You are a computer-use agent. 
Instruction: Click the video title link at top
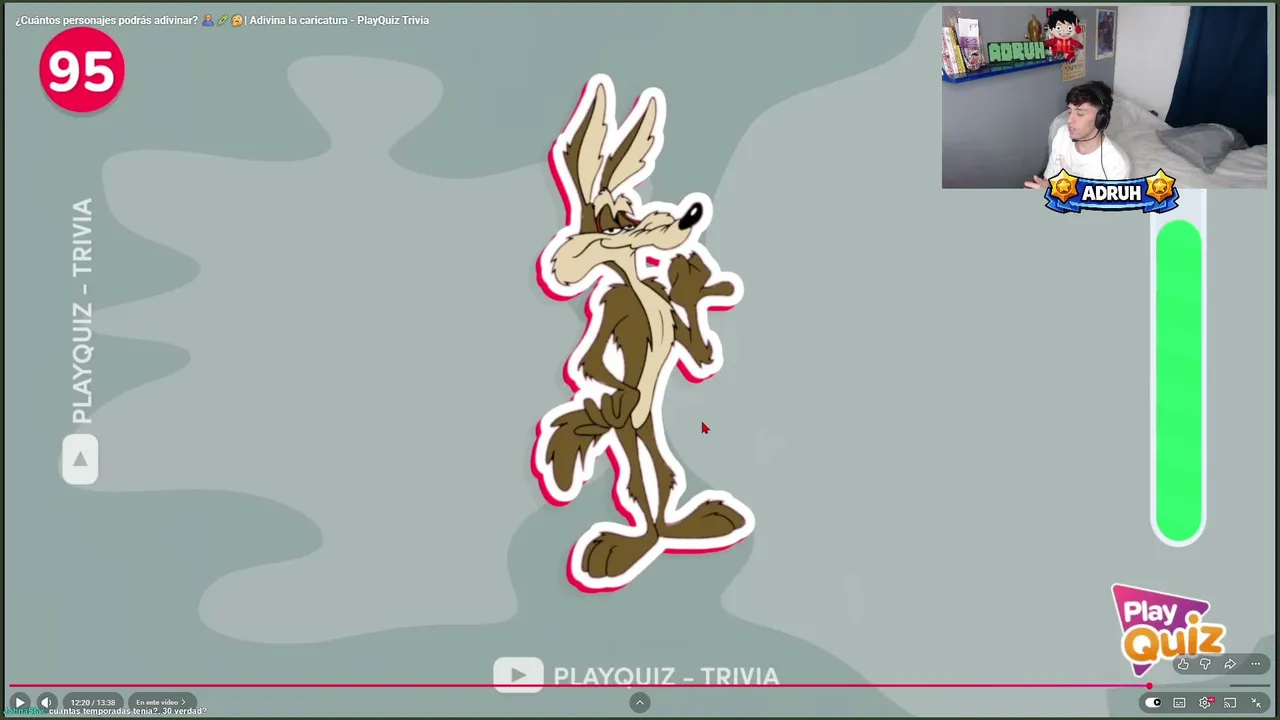pyautogui.click(x=222, y=20)
